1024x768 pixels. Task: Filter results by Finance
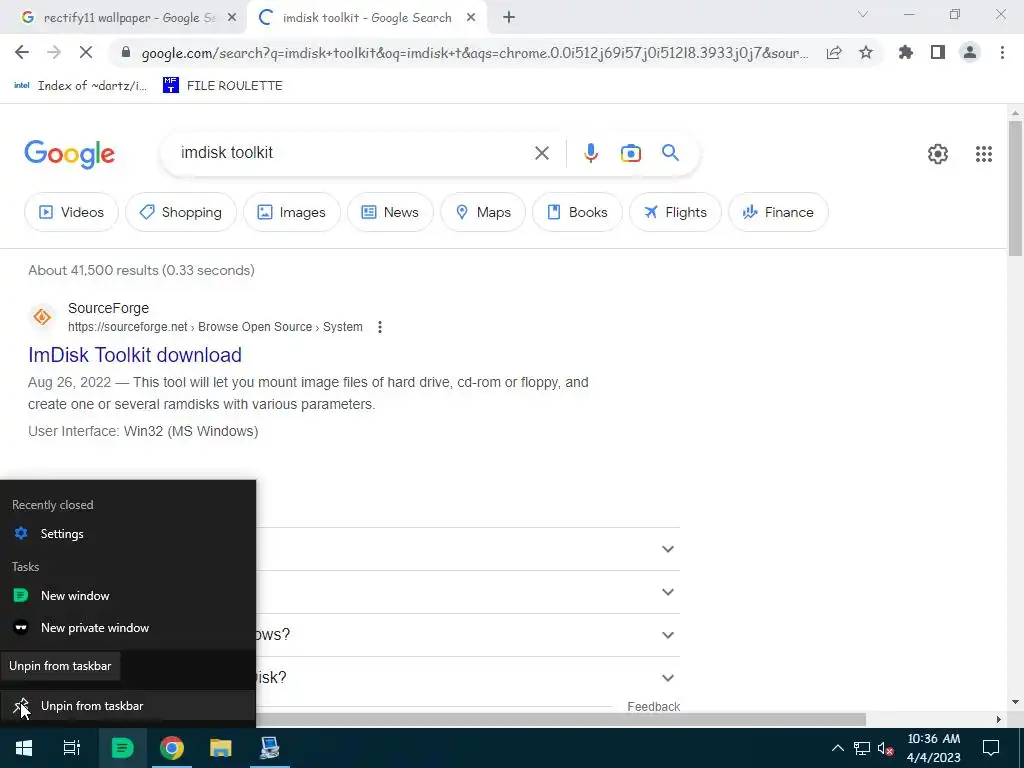778,212
